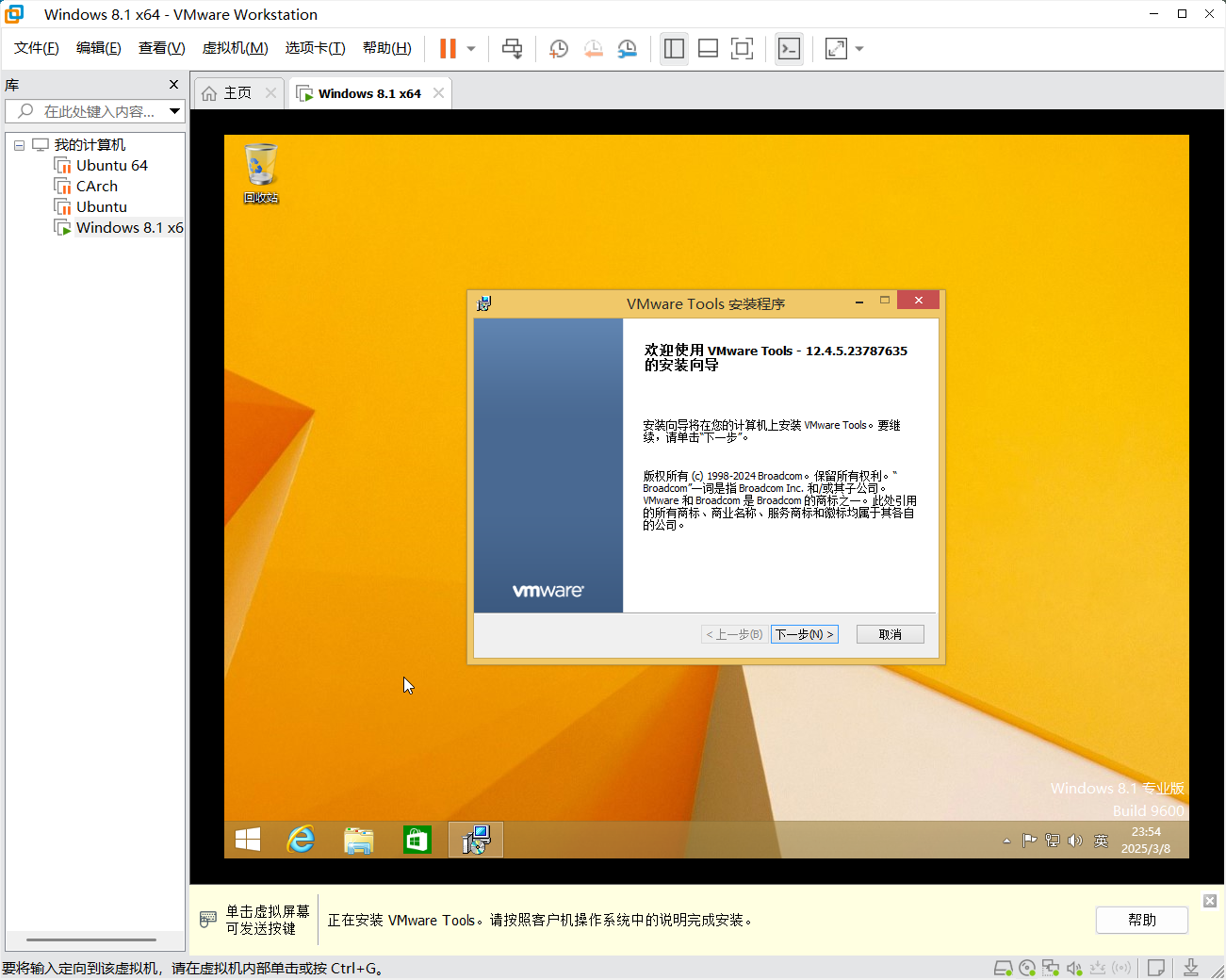Click the sound card status icon
Viewport: 1226px width, 980px height.
1074,968
